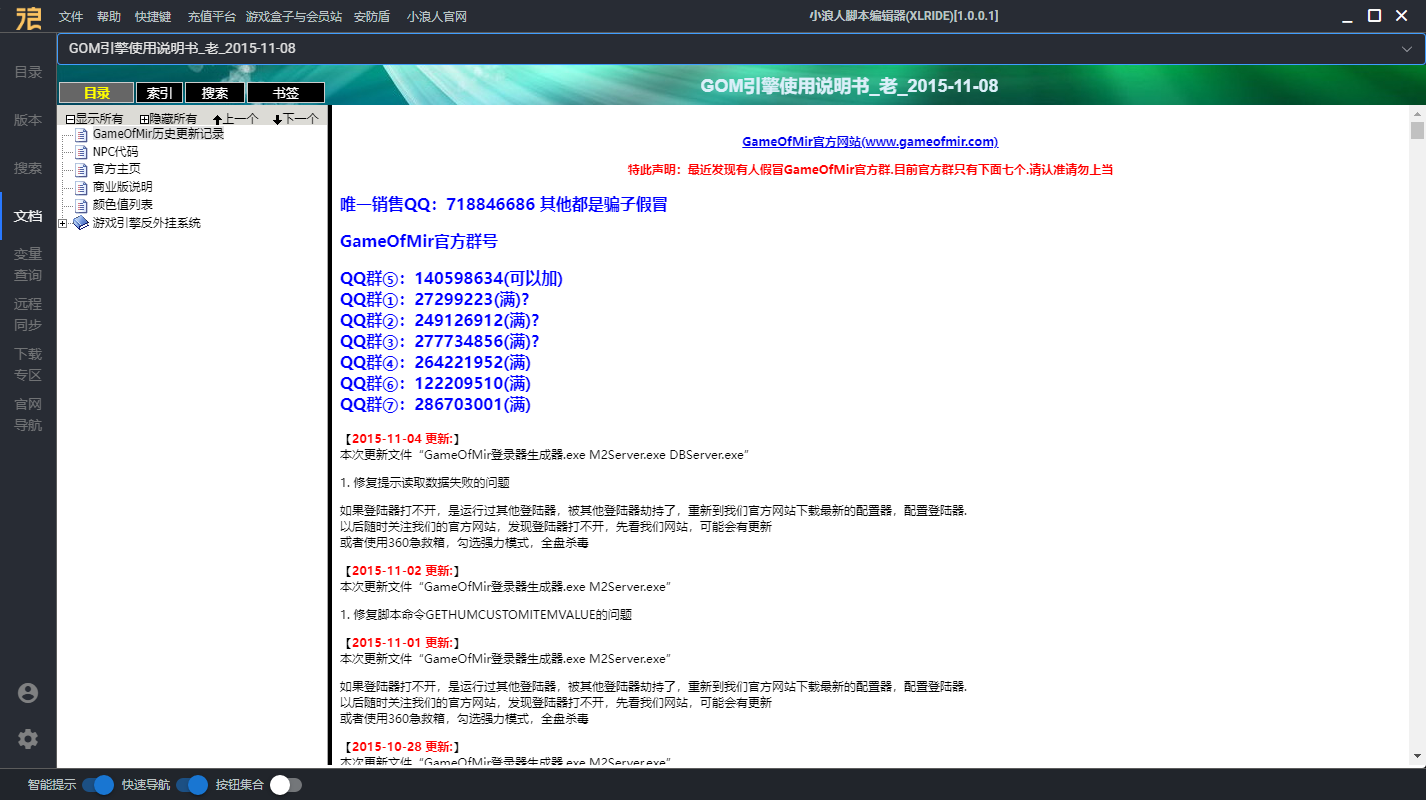Viewport: 1426px width, 800px height.
Task: Open the document selector dropdown chevron
Action: (1407, 48)
